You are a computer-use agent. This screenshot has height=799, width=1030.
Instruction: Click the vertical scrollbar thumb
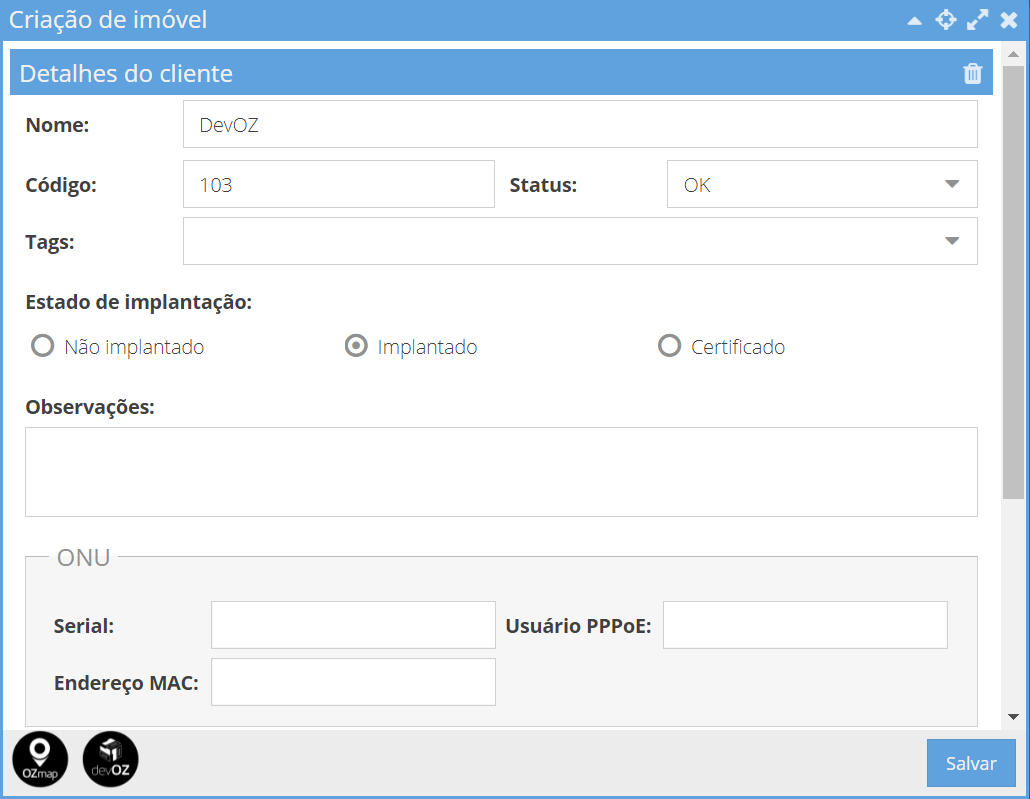point(1013,282)
